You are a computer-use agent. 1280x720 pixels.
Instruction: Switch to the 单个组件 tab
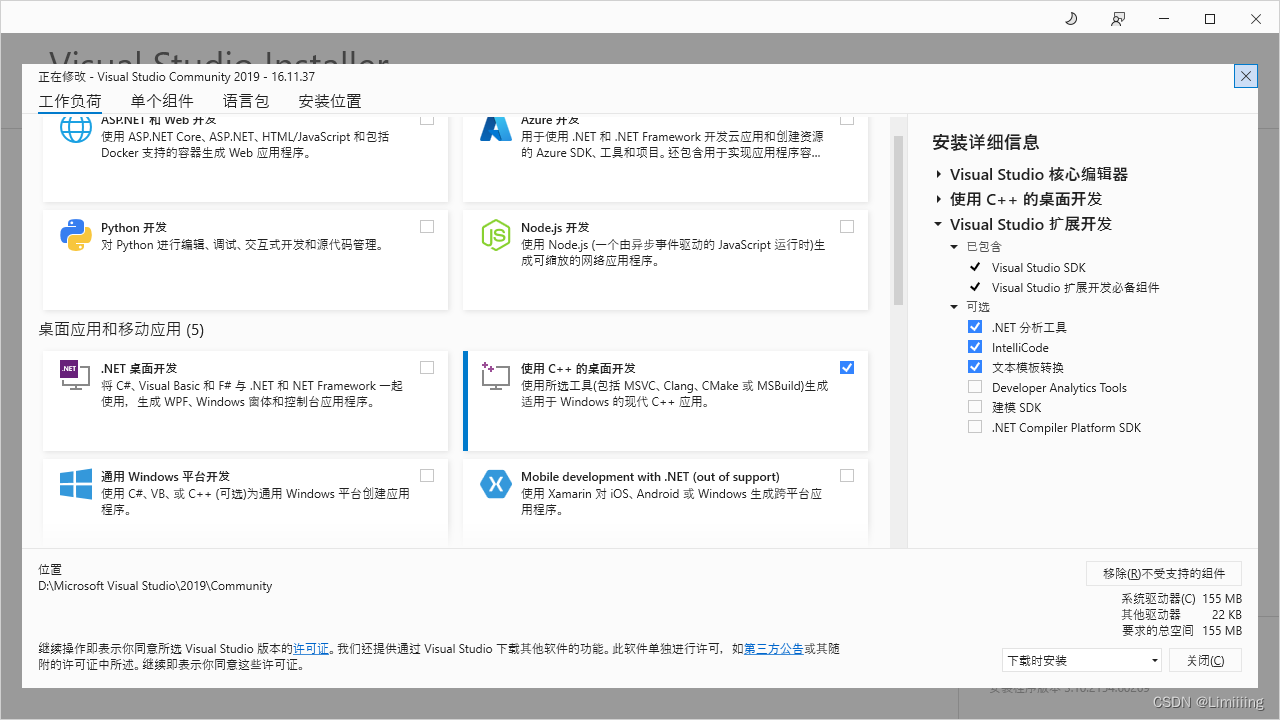[x=164, y=101]
